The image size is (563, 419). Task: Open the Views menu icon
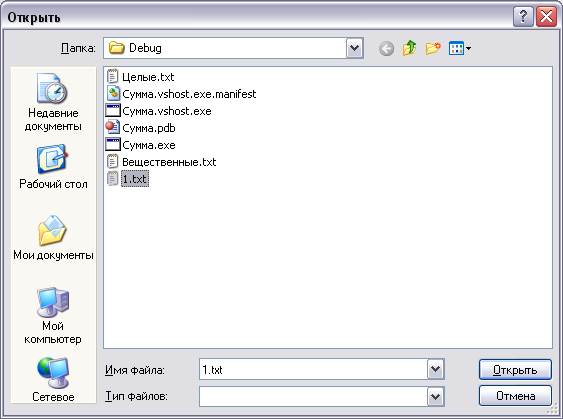(x=460, y=48)
